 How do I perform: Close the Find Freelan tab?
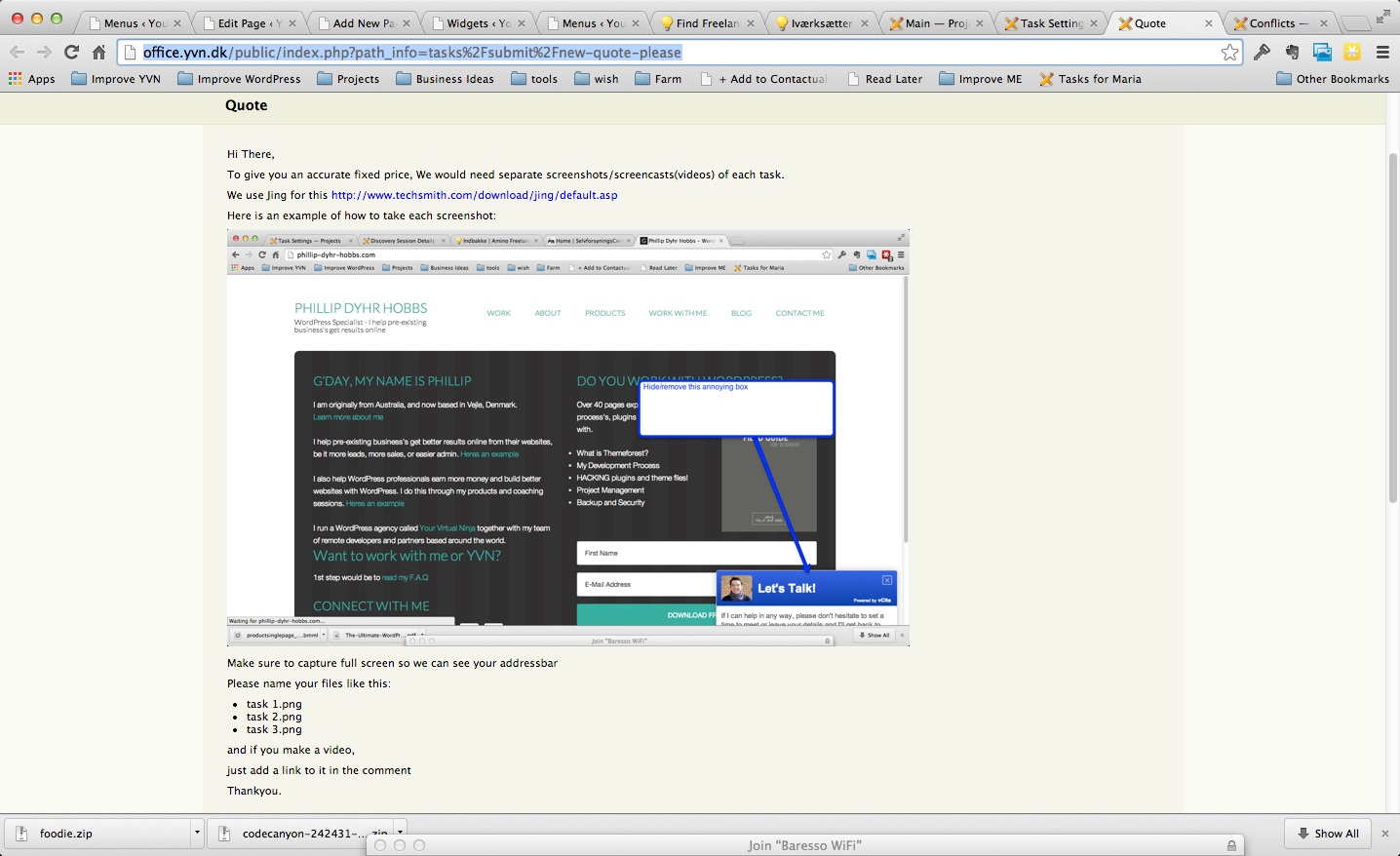[751, 23]
